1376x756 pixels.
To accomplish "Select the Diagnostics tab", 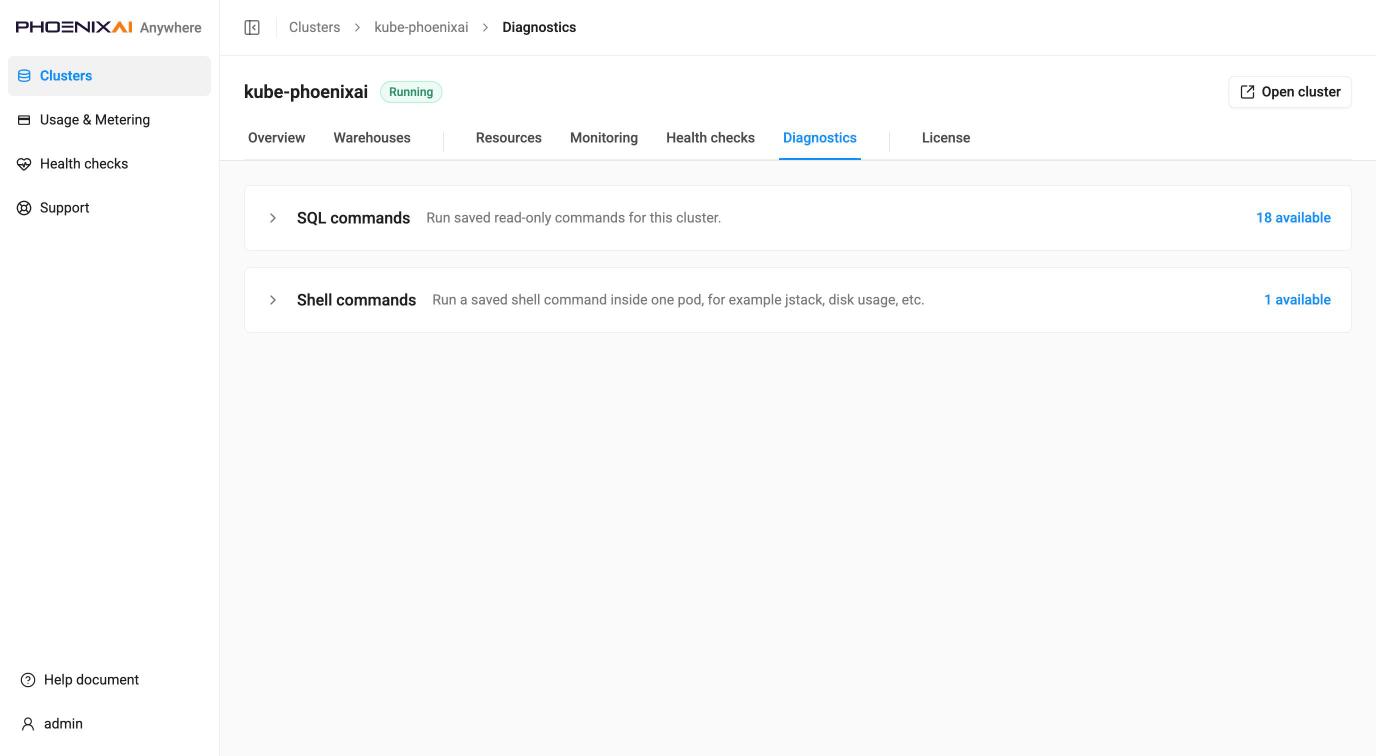I will (x=820, y=138).
